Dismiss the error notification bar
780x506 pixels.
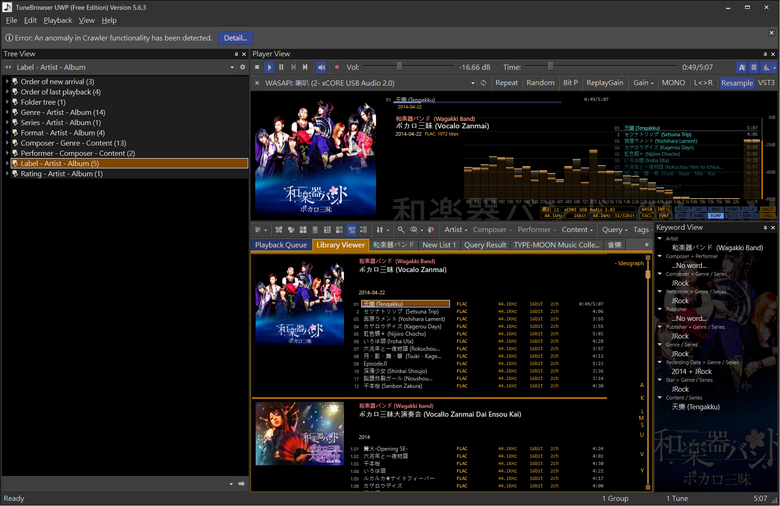[x=772, y=33]
